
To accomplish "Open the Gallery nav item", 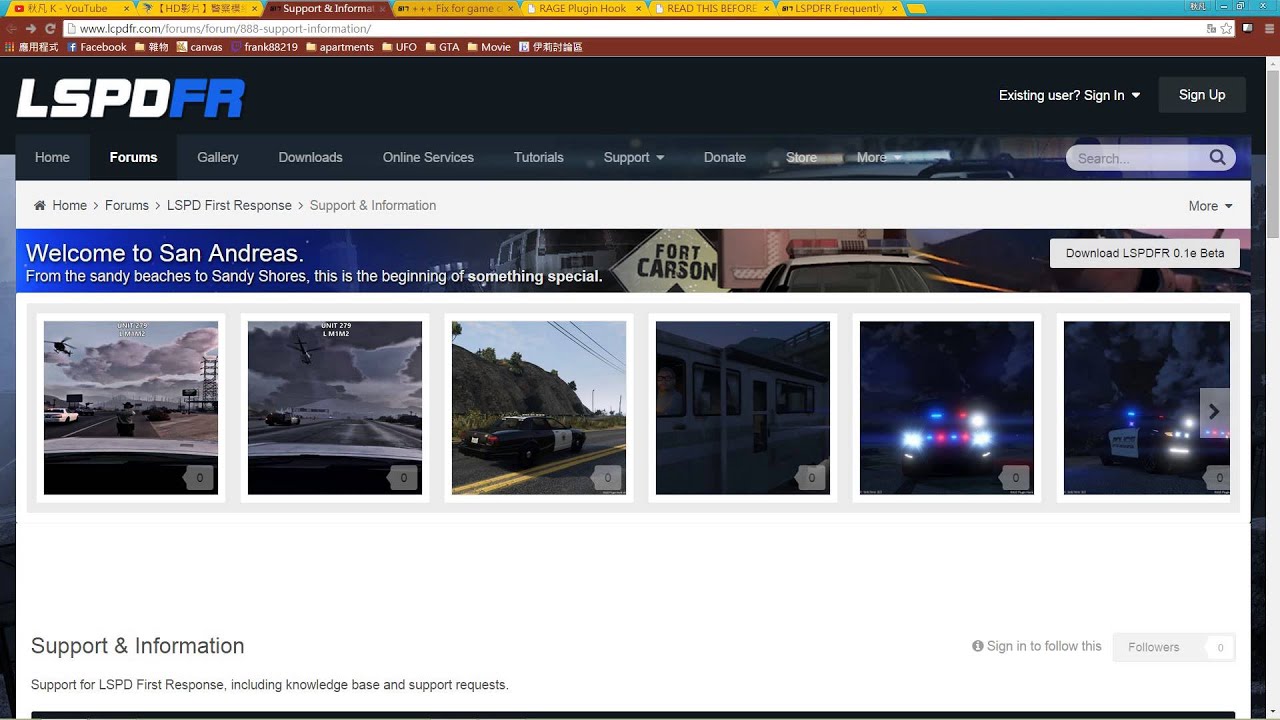I will [x=217, y=157].
